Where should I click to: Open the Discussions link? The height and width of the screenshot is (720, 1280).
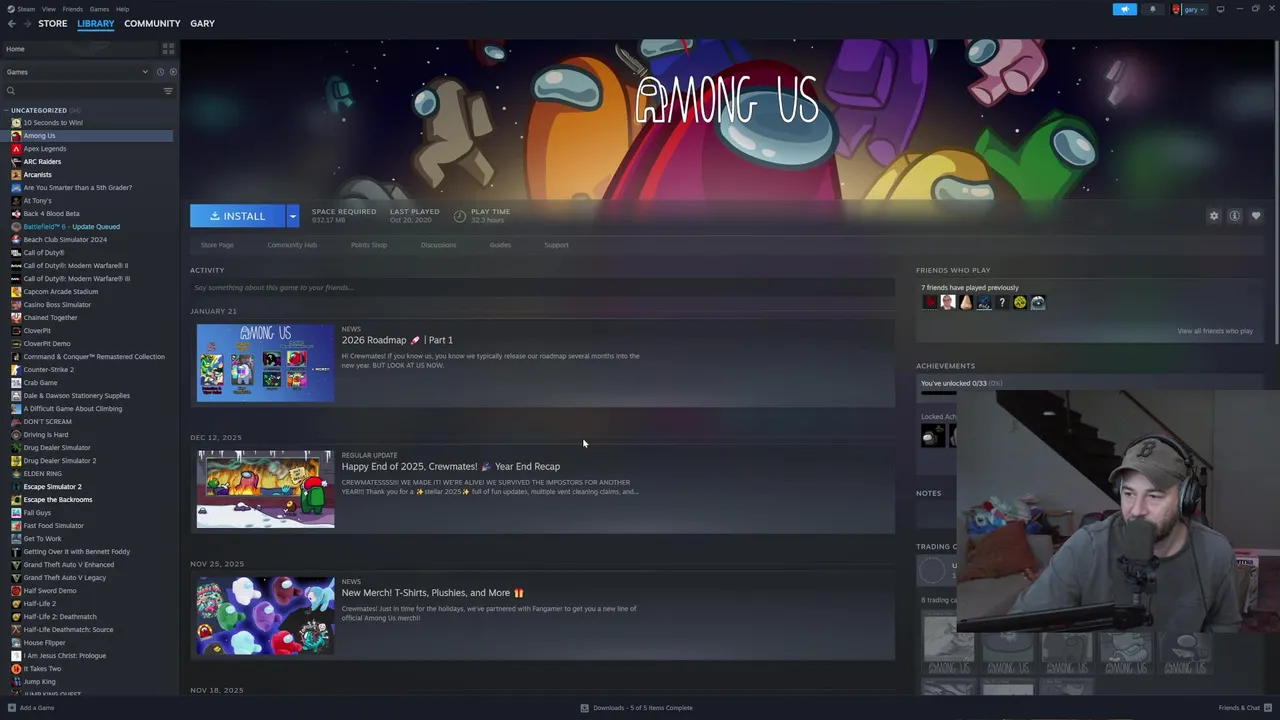tap(438, 245)
